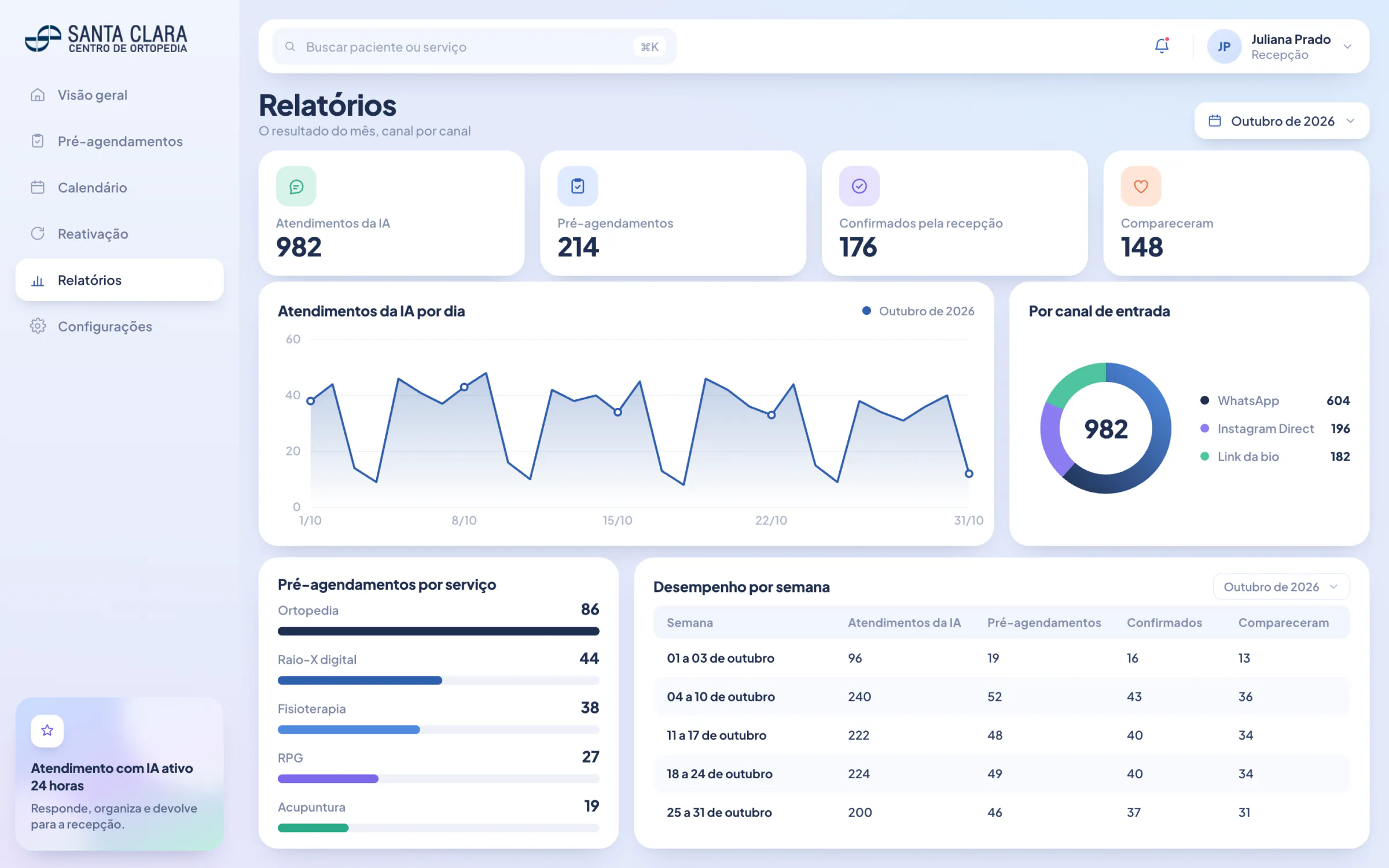This screenshot has height=868, width=1389.
Task: Focus the Buscar paciente ou serviço field
Action: pos(474,46)
